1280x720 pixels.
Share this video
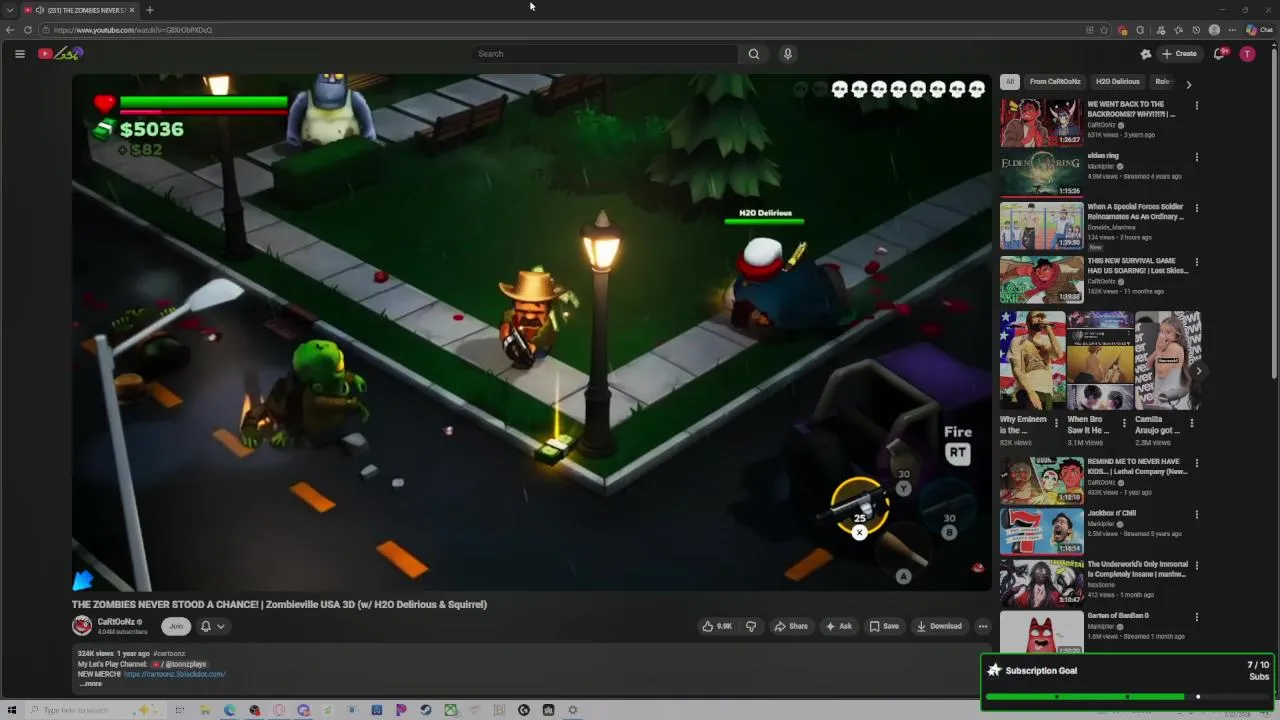coord(791,626)
